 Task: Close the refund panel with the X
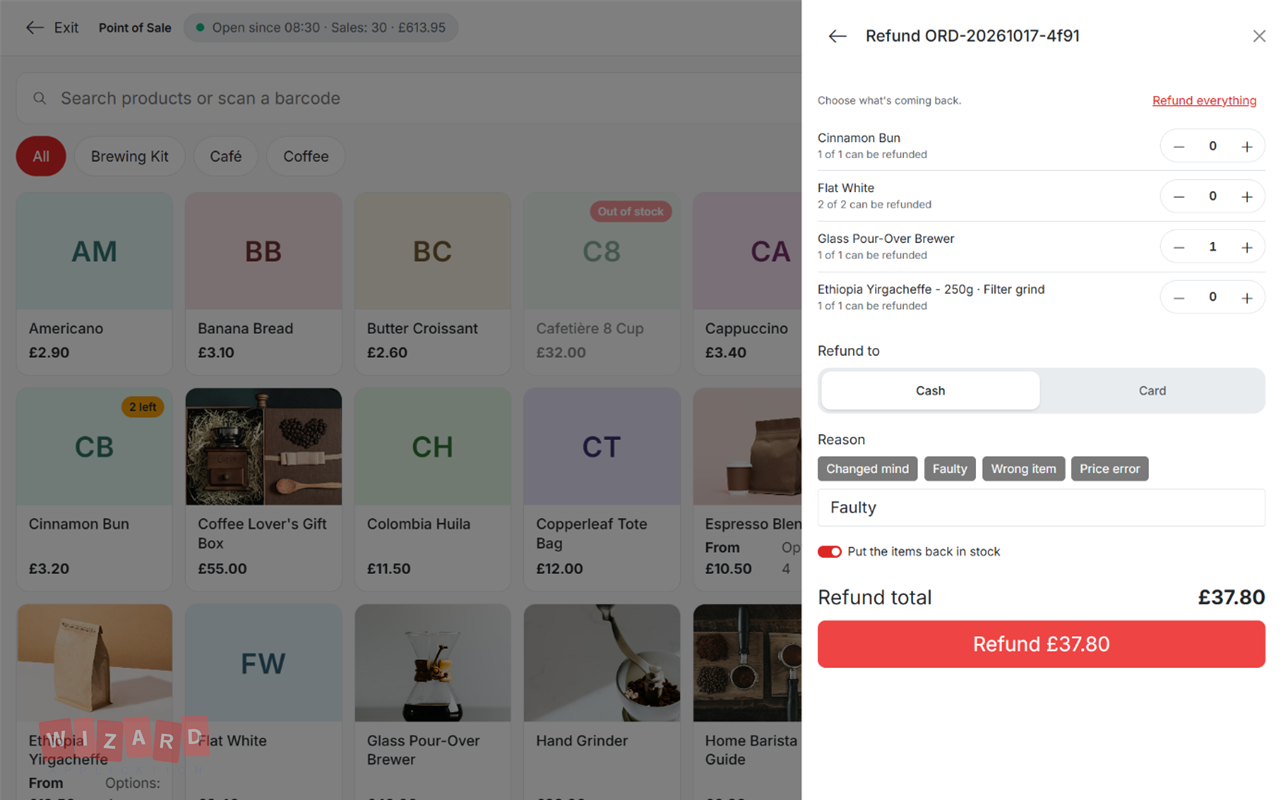1259,36
